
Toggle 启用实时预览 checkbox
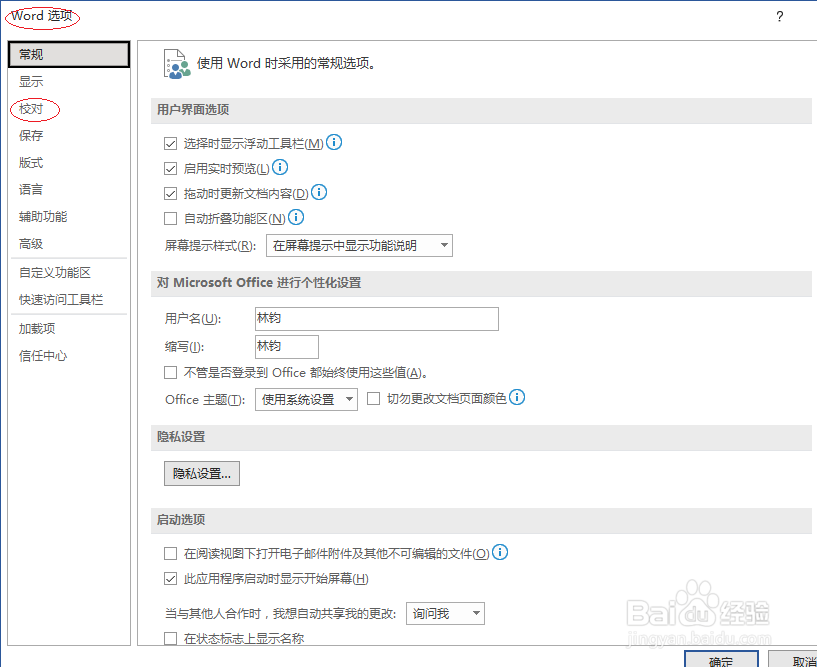coord(170,168)
